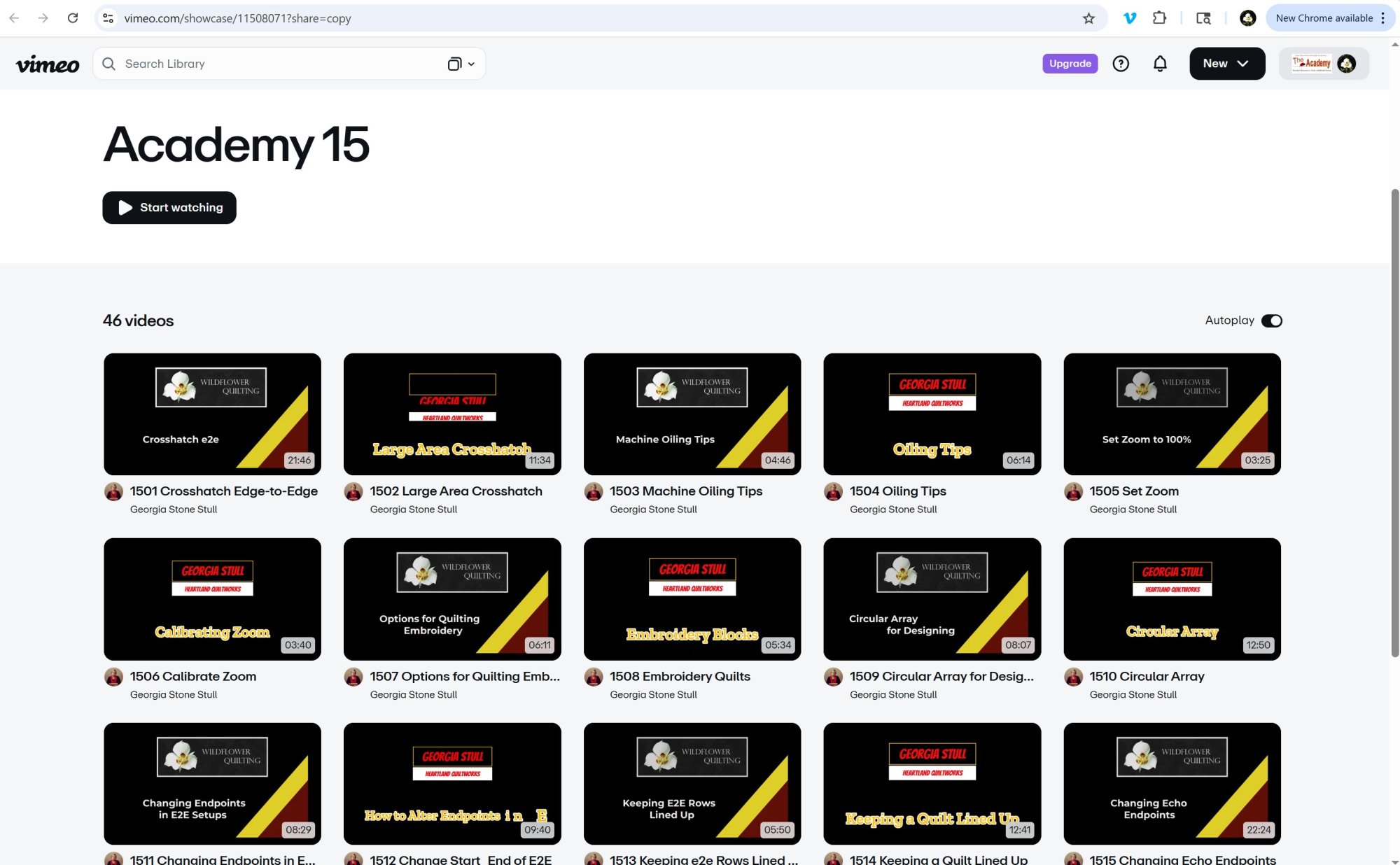
Task: Play Keeping E2E Rows Lined Up thumbnail
Action: pos(692,784)
